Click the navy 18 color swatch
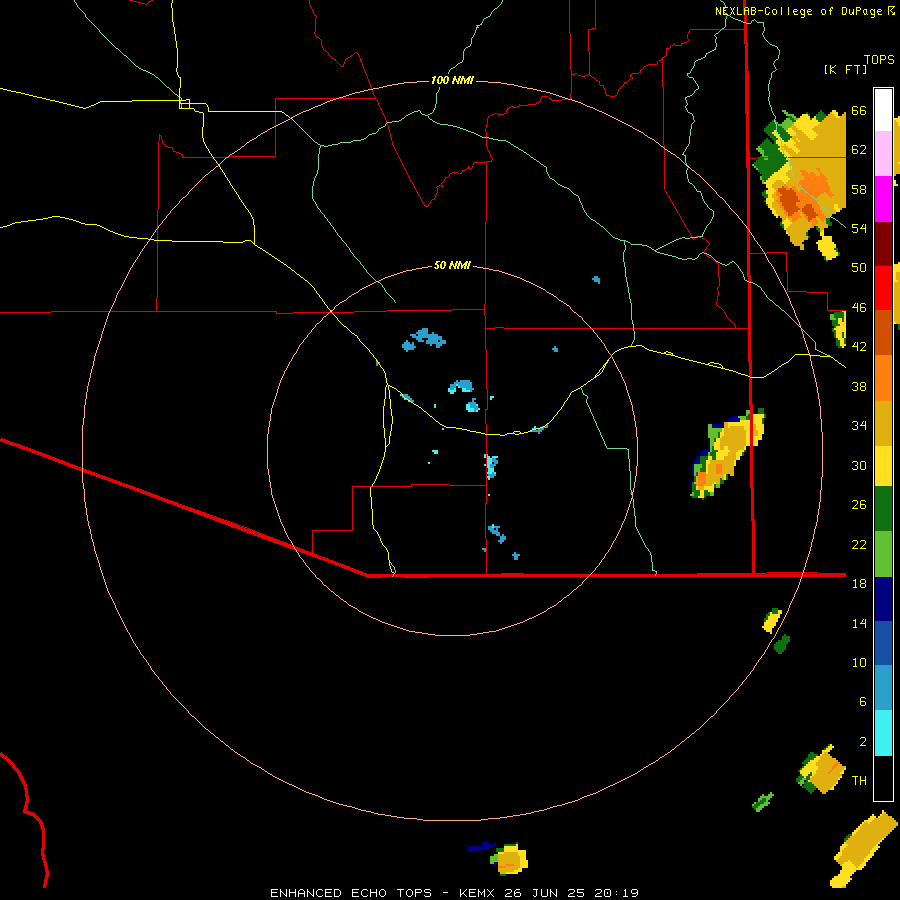 tap(883, 599)
